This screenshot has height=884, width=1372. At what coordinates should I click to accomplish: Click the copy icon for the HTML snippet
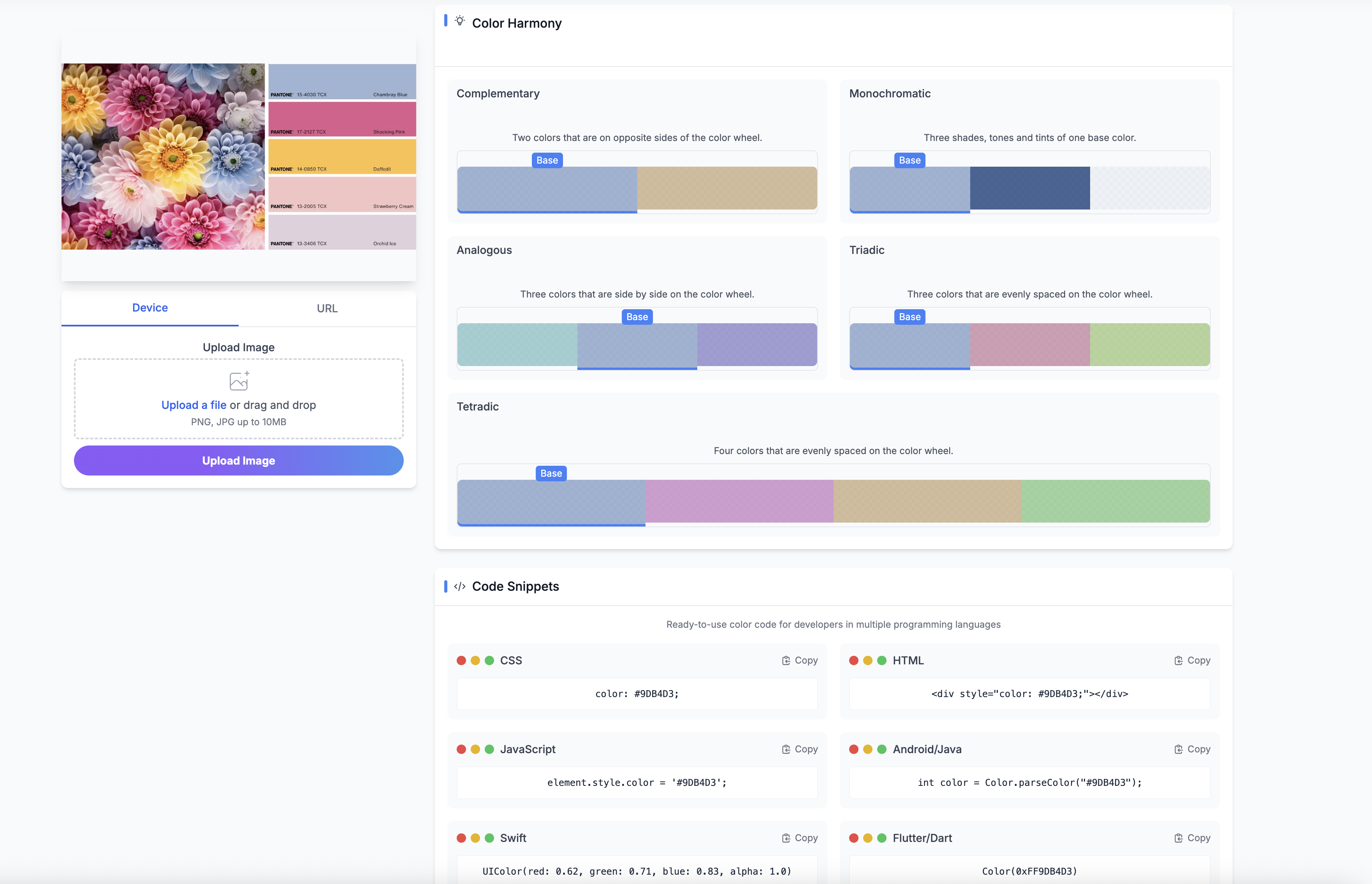[1178, 660]
